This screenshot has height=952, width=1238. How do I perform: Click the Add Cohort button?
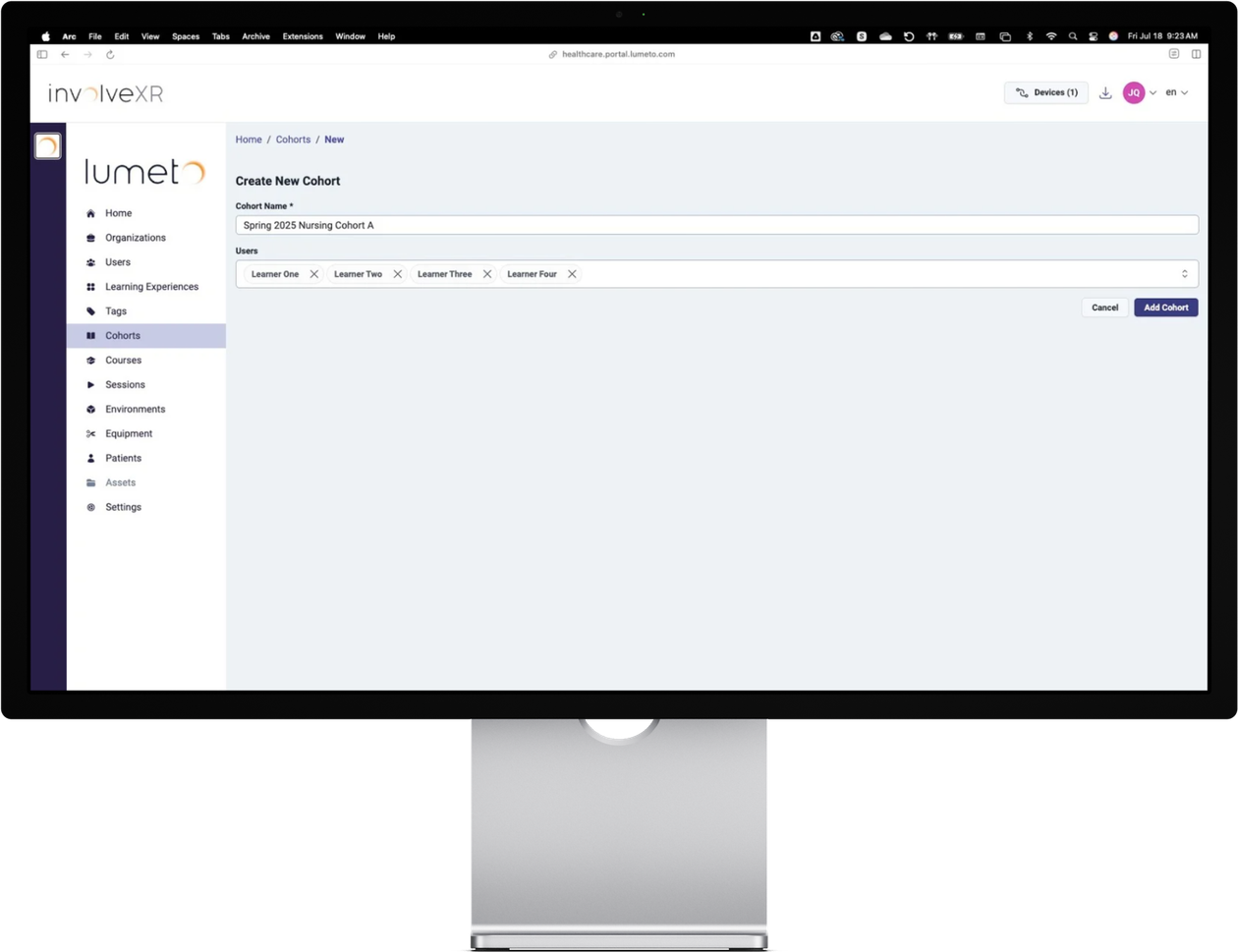[x=1166, y=308]
